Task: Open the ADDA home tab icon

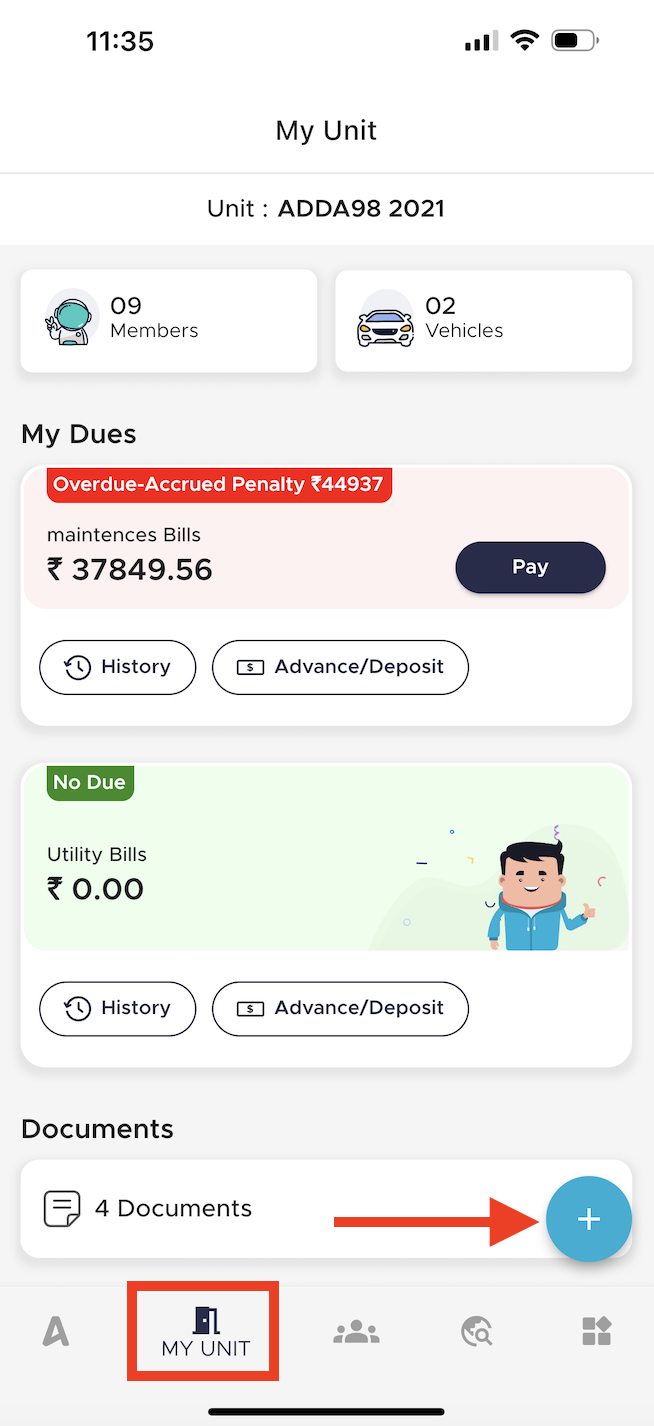Action: click(x=56, y=1330)
